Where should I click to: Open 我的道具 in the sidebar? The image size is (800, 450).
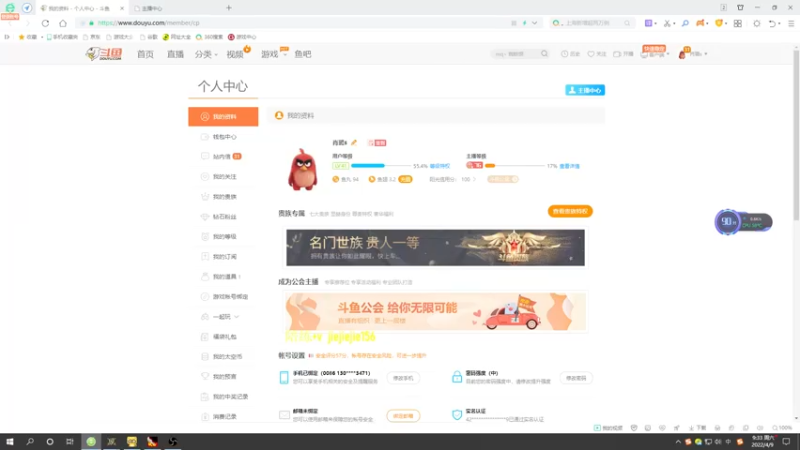click(x=223, y=277)
